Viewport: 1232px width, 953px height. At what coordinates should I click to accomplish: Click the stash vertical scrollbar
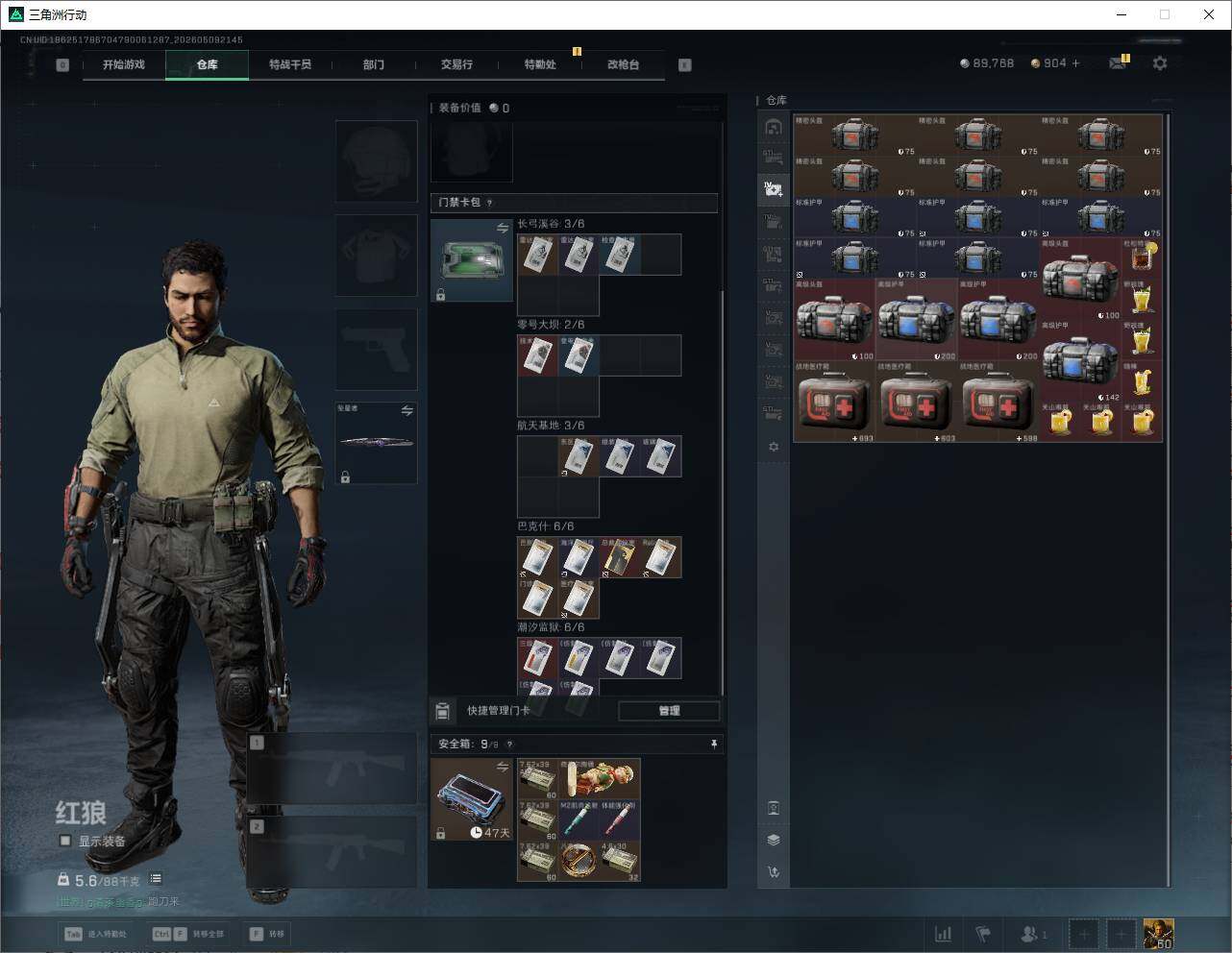1169,500
